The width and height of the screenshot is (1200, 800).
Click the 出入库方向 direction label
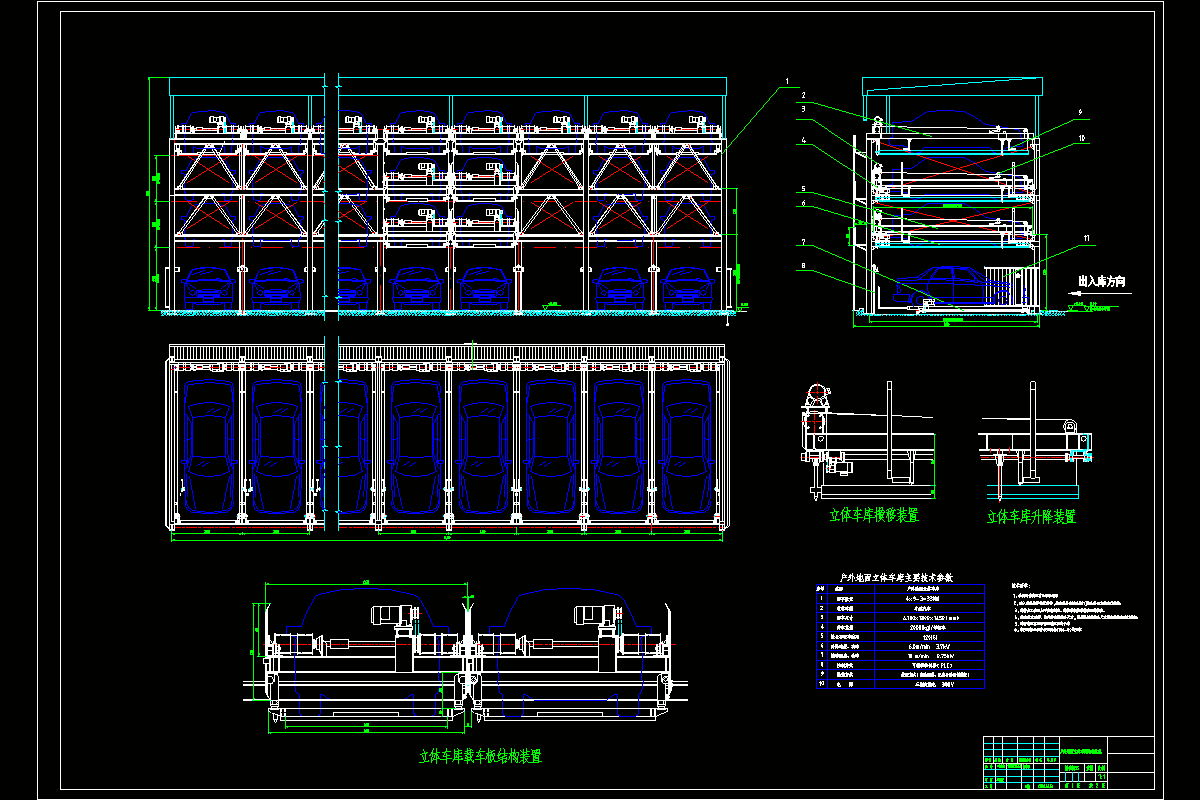point(1102,281)
